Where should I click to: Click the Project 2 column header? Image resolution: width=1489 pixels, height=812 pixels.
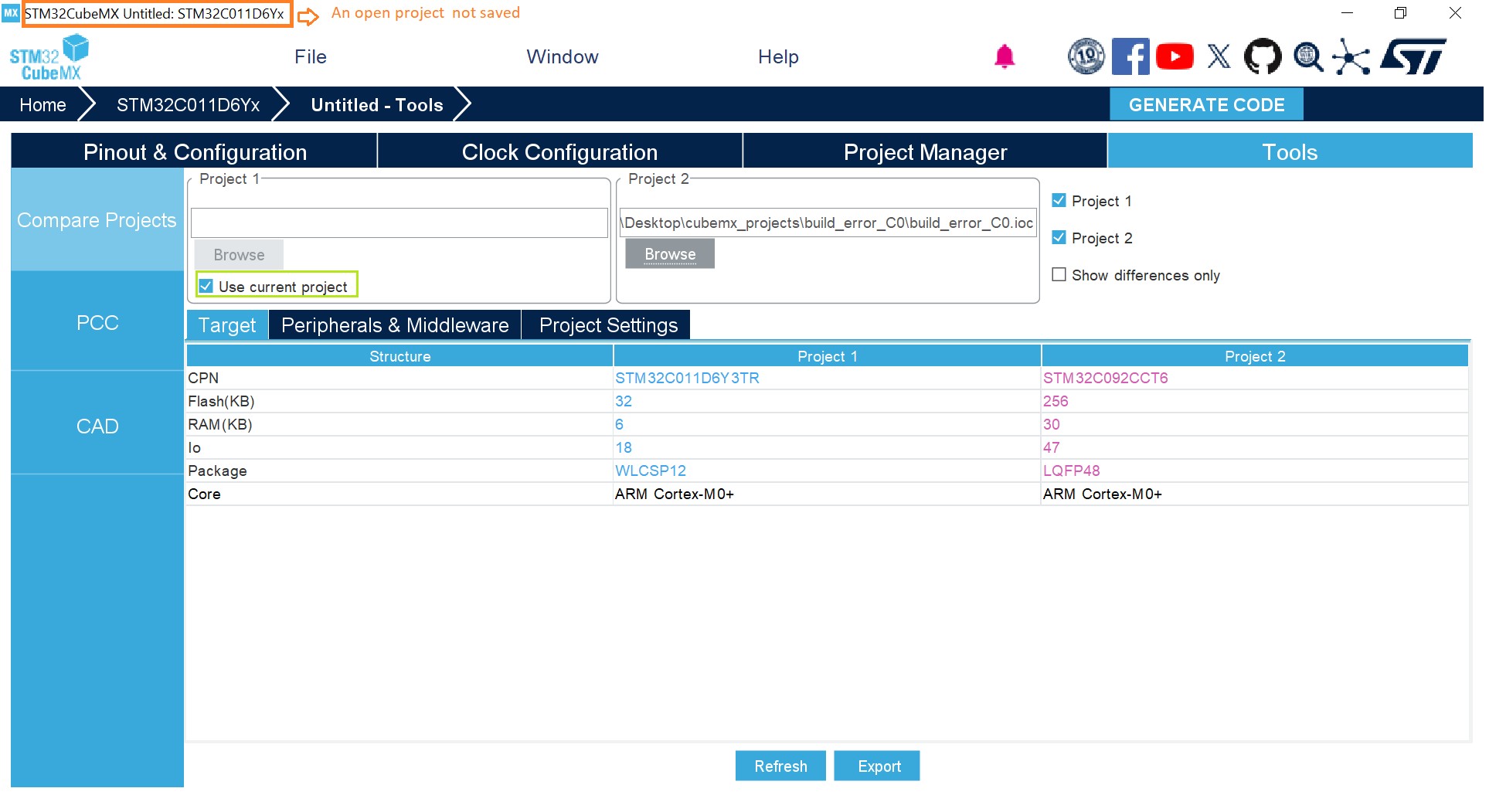(1255, 356)
